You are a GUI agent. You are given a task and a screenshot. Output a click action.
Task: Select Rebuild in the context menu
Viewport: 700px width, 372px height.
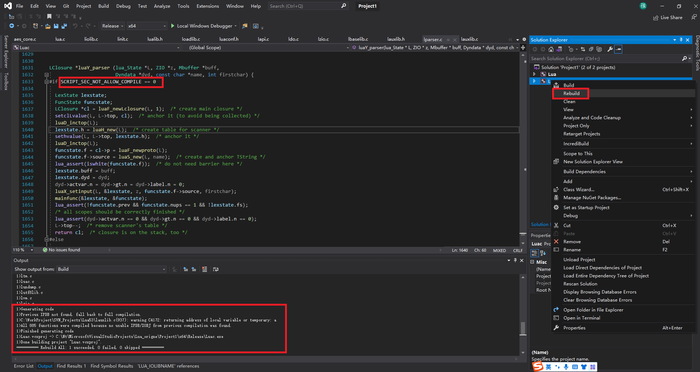click(x=571, y=93)
